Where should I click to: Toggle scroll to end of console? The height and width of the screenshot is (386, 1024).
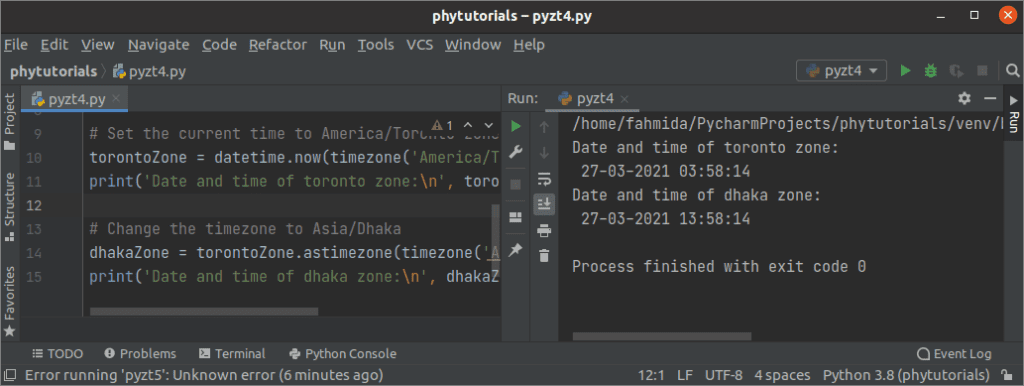543,204
